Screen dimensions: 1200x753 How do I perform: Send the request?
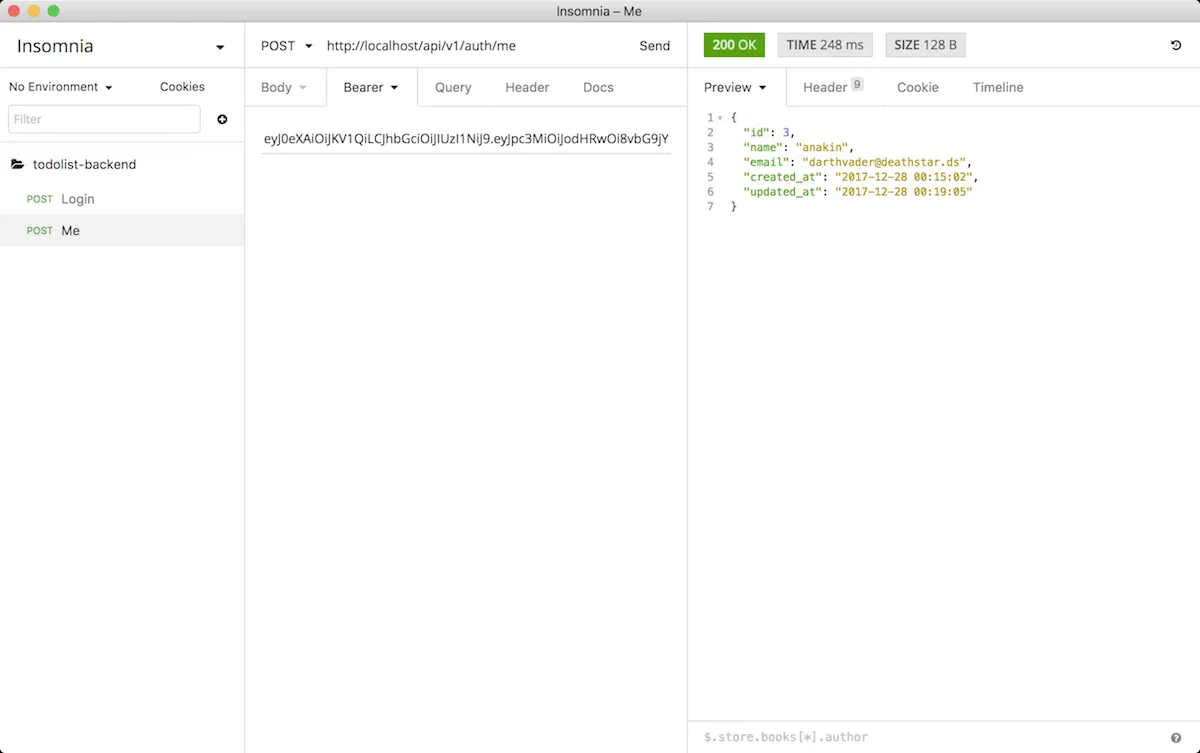655,46
